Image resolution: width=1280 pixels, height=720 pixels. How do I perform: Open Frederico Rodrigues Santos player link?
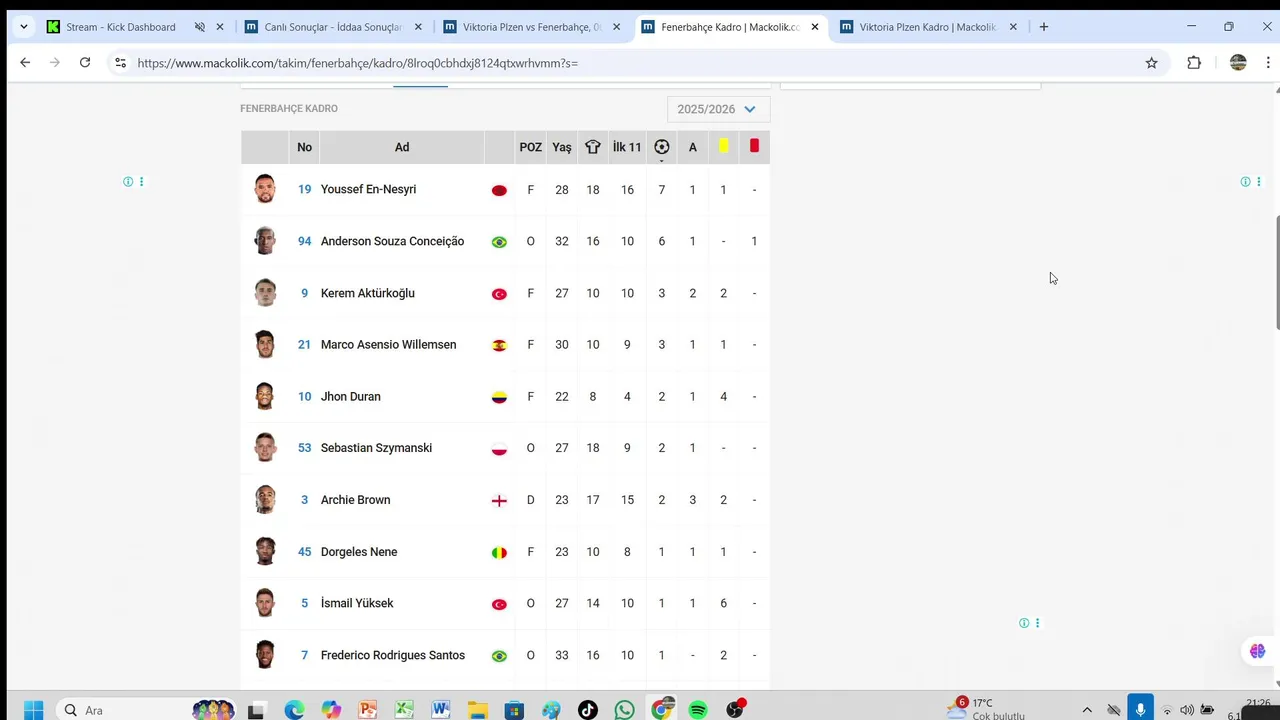(x=392, y=655)
